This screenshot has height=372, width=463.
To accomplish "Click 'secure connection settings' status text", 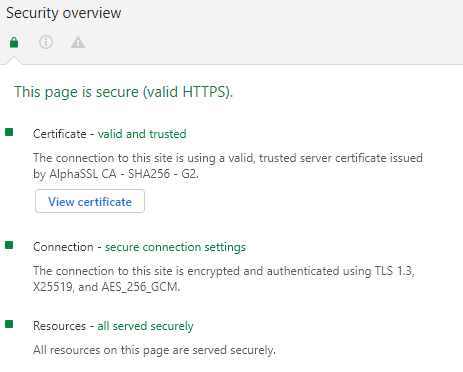I will click(175, 247).
